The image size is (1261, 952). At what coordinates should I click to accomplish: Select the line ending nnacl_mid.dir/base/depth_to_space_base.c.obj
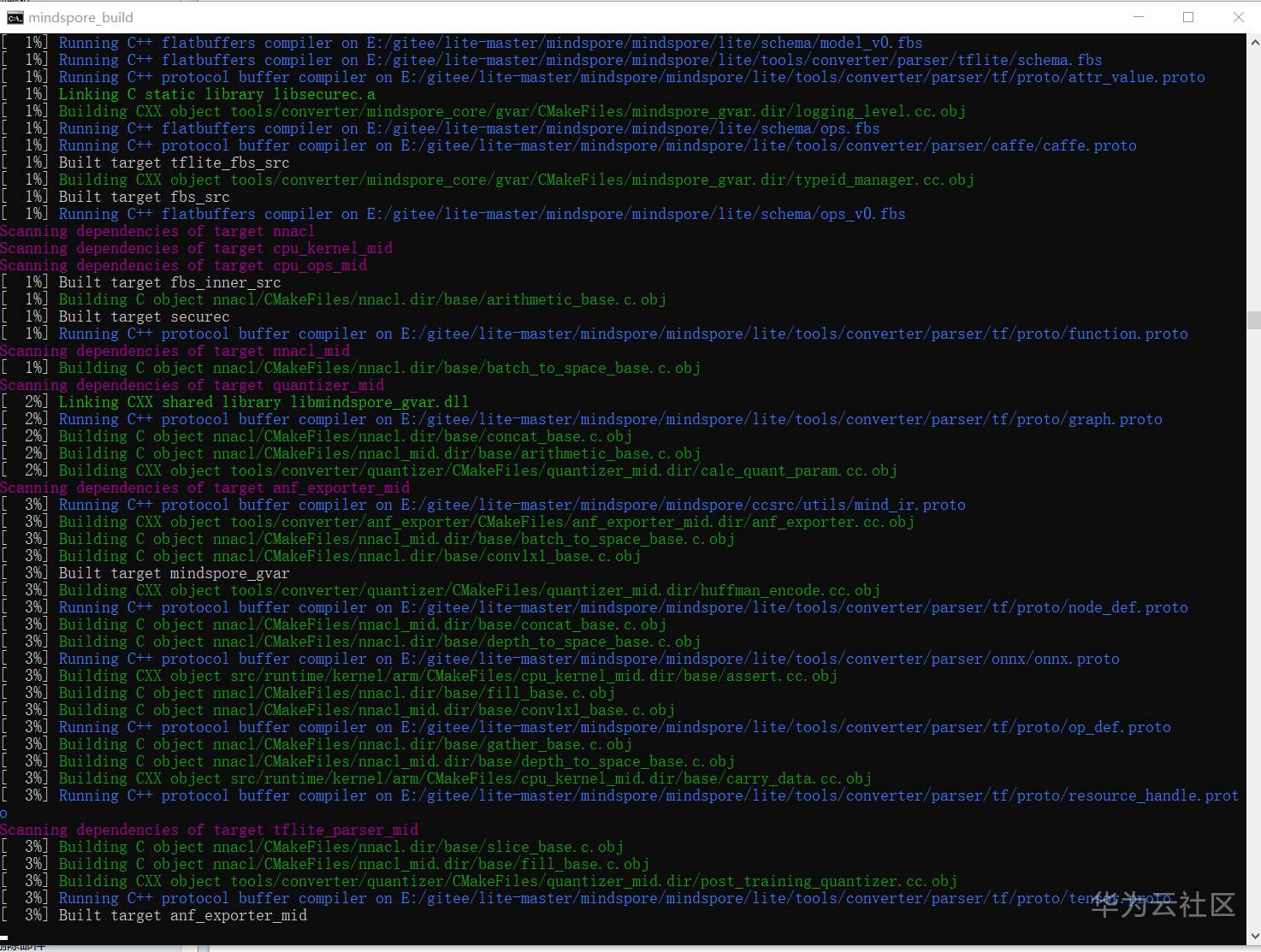pyautogui.click(x=367, y=761)
